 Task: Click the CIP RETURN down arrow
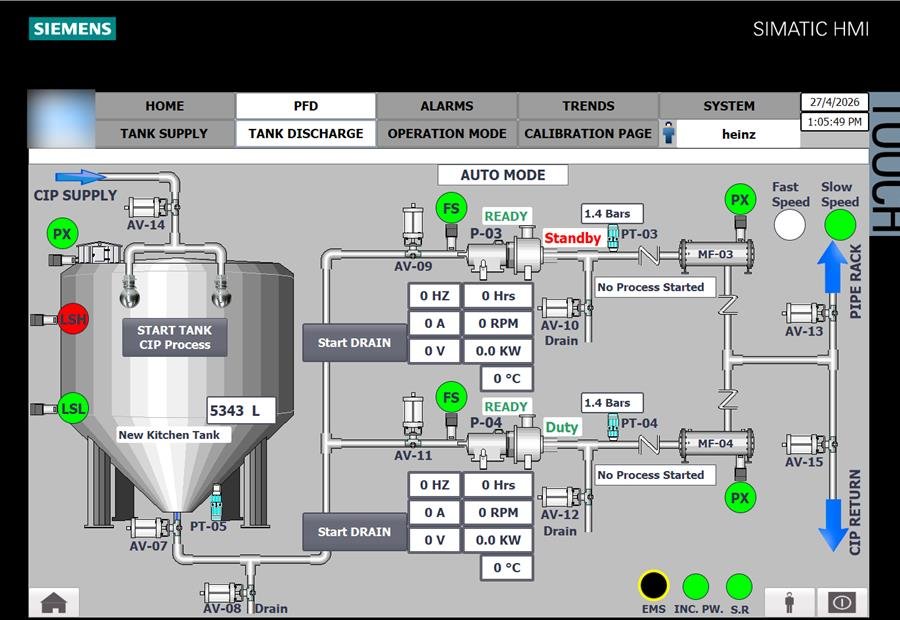pos(832,525)
